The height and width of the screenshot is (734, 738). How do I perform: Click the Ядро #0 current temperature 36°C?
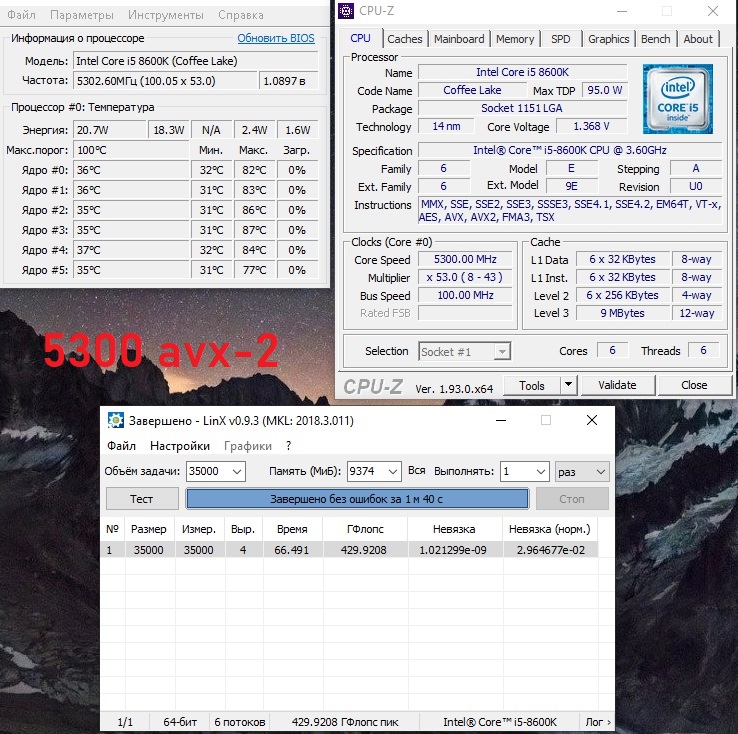pos(131,170)
